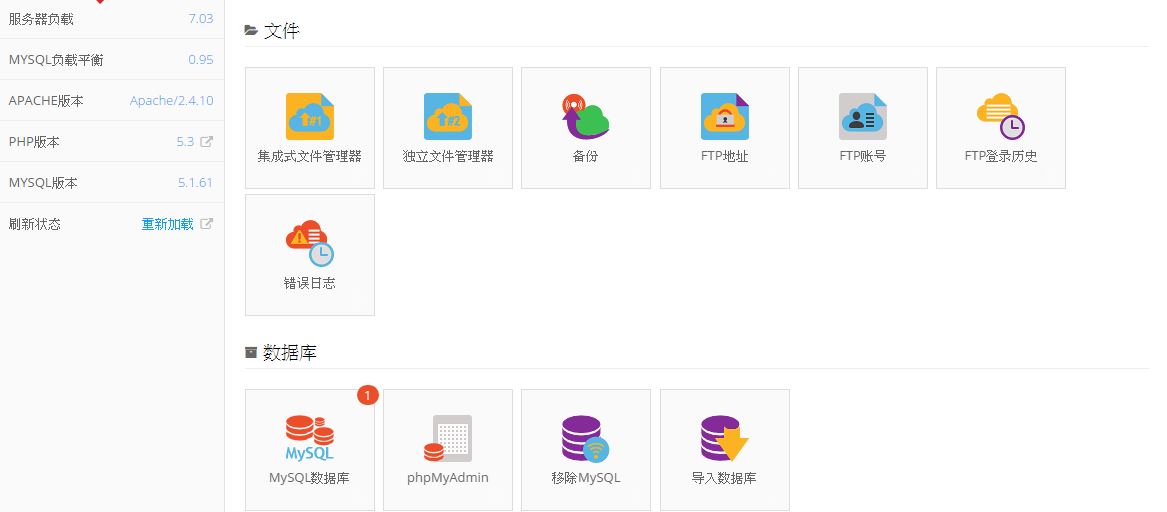
Task: Click the 服务器负载 row label
Action: 41,19
